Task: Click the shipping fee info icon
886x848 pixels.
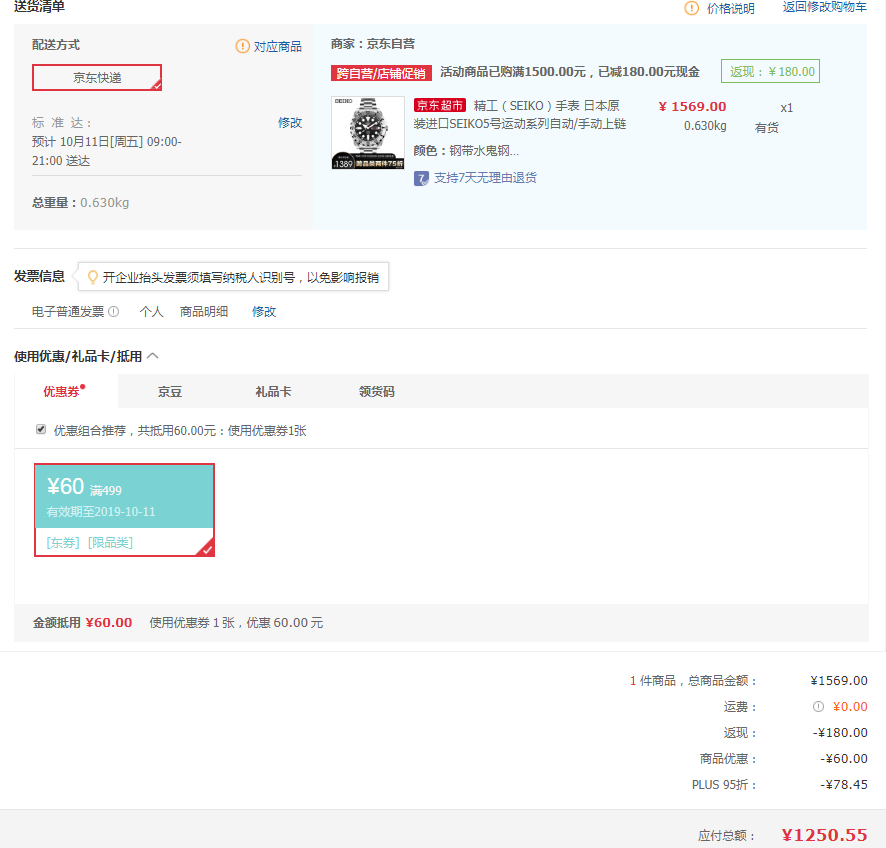Action: [818, 706]
